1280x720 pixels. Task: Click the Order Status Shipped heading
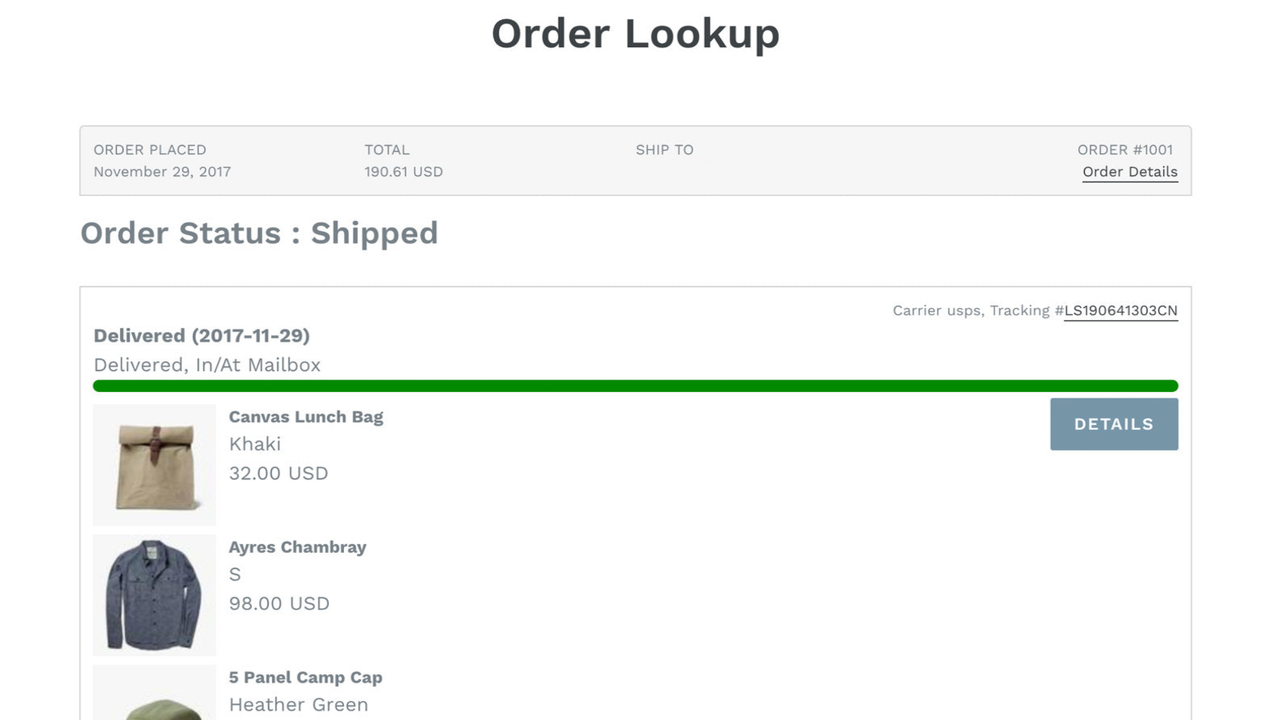(x=258, y=233)
